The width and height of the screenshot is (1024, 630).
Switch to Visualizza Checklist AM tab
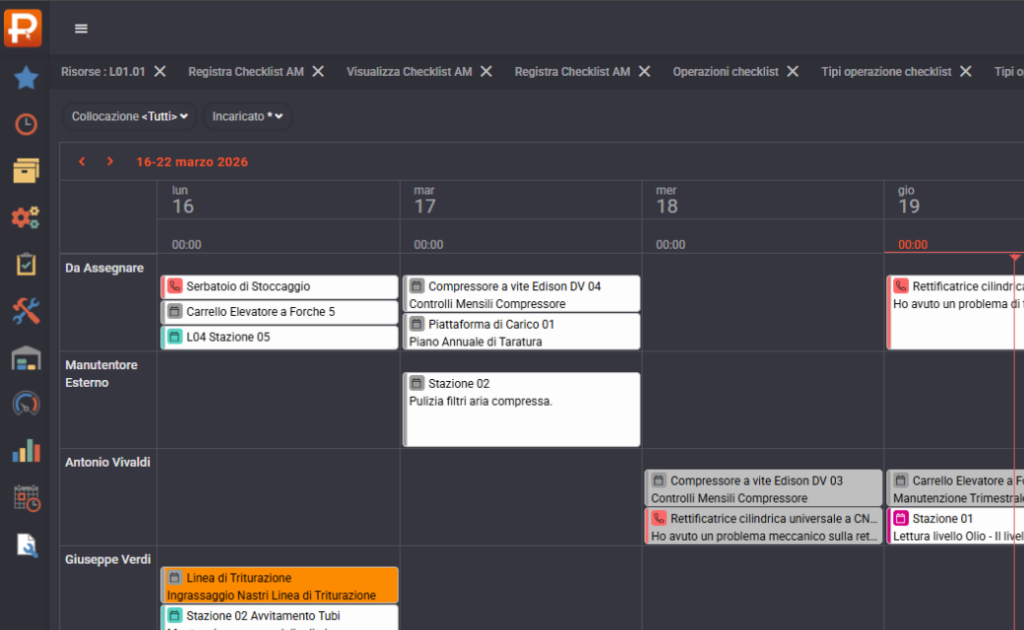tap(409, 71)
